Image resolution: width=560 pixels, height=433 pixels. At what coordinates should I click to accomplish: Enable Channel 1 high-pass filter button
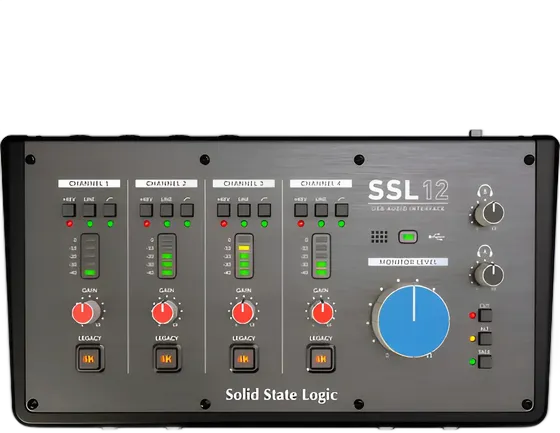[110, 210]
